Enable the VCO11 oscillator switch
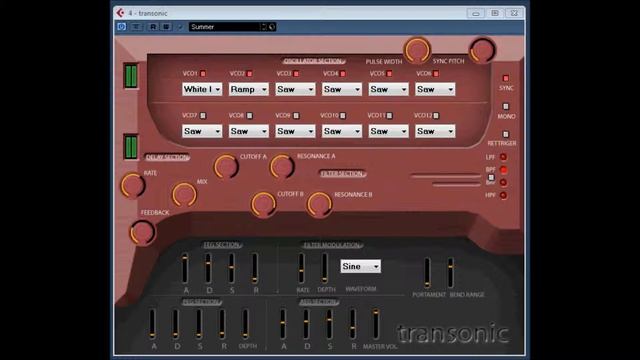 click(x=389, y=116)
